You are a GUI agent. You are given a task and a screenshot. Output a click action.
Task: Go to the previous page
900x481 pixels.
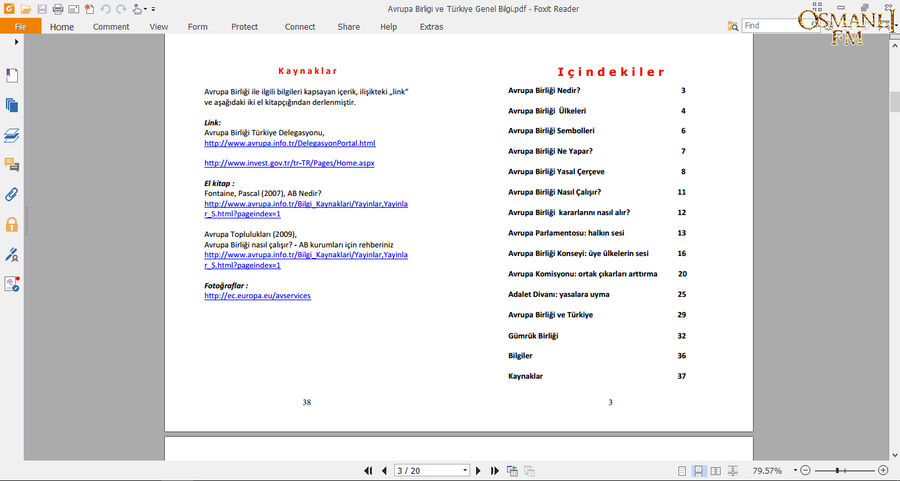(x=384, y=471)
